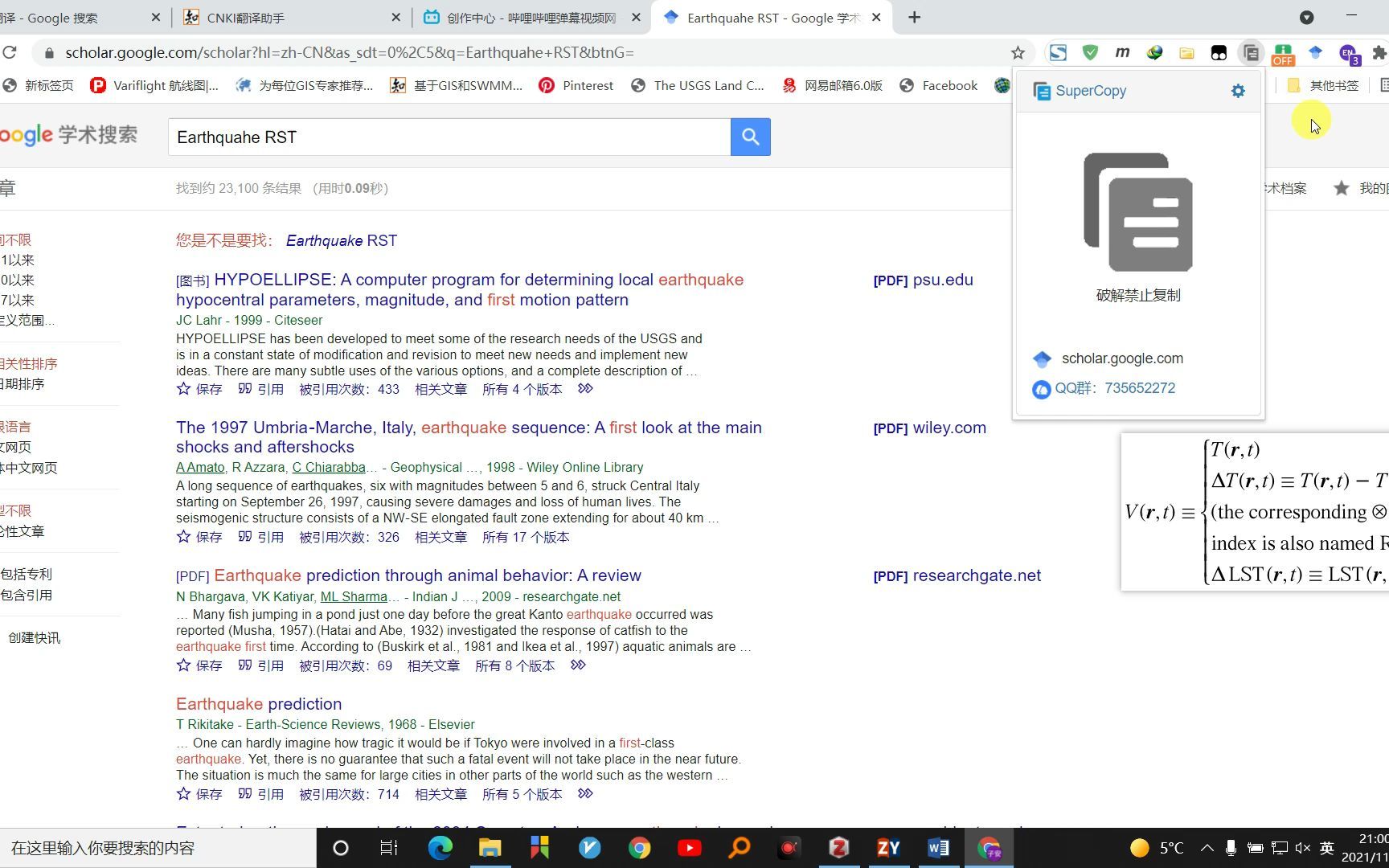Switch input language 英 indicator
The width and height of the screenshot is (1389, 868).
click(x=1327, y=848)
